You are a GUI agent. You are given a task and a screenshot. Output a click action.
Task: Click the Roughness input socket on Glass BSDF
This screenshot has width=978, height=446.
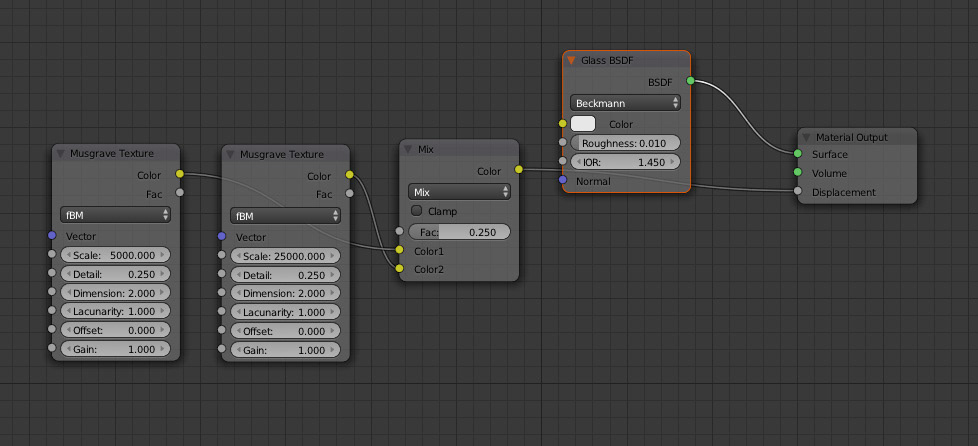(563, 142)
